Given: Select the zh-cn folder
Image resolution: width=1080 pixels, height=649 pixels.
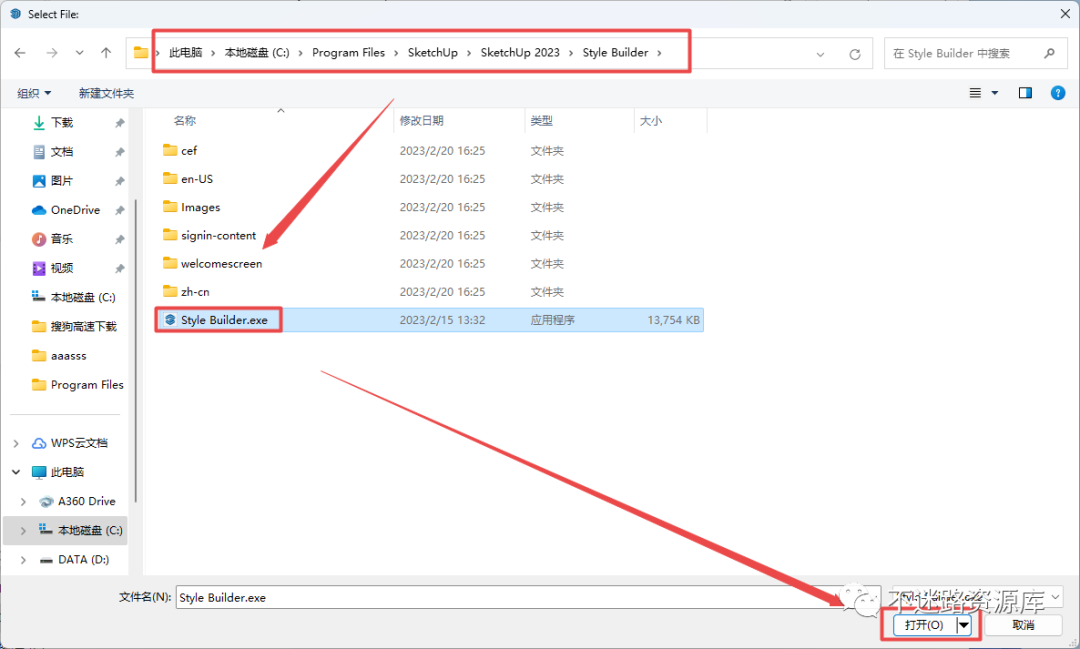Looking at the screenshot, I should [186, 291].
